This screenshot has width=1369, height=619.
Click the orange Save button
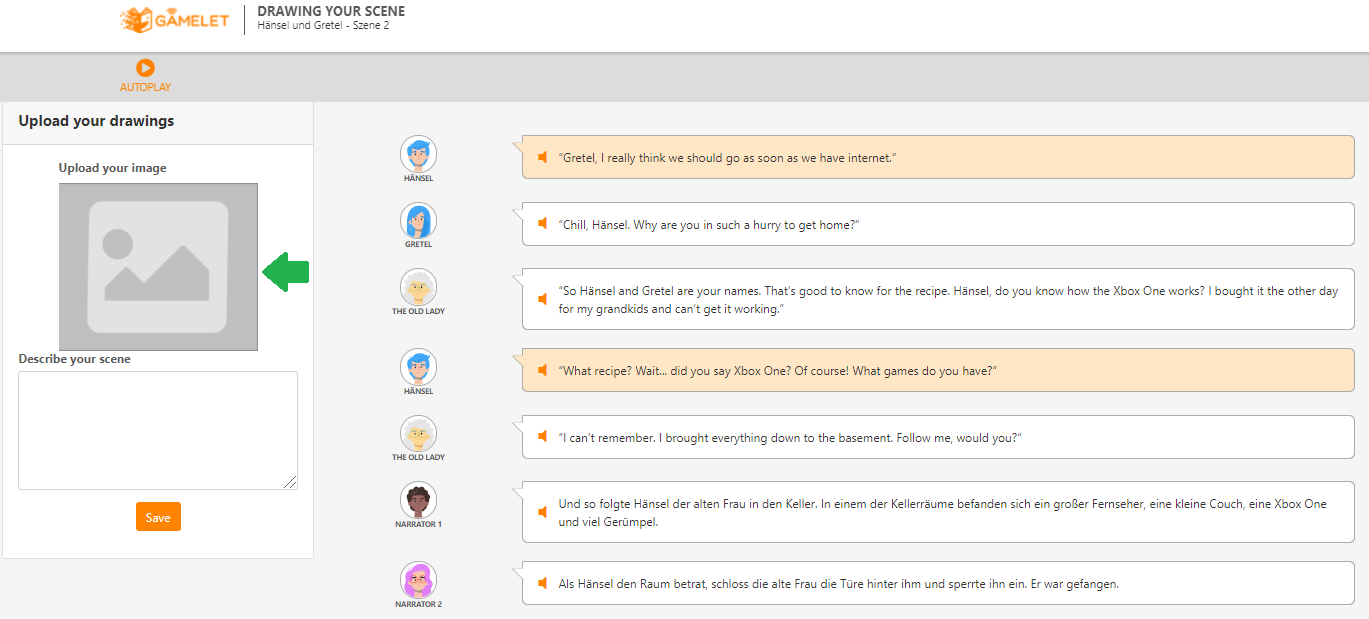click(158, 517)
